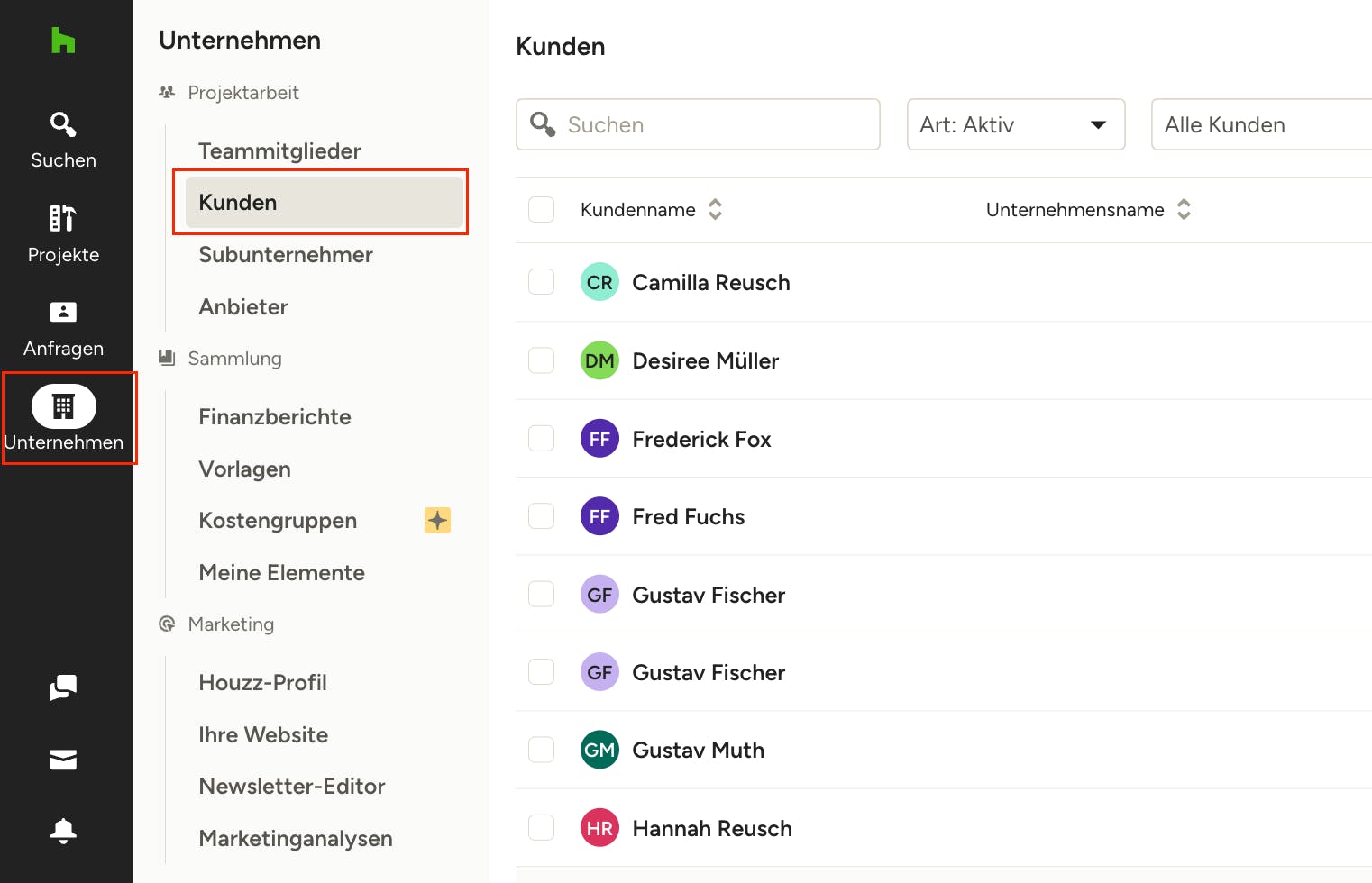The image size is (1372, 883).
Task: Open the Alle Kunden dropdown
Action: click(1260, 124)
